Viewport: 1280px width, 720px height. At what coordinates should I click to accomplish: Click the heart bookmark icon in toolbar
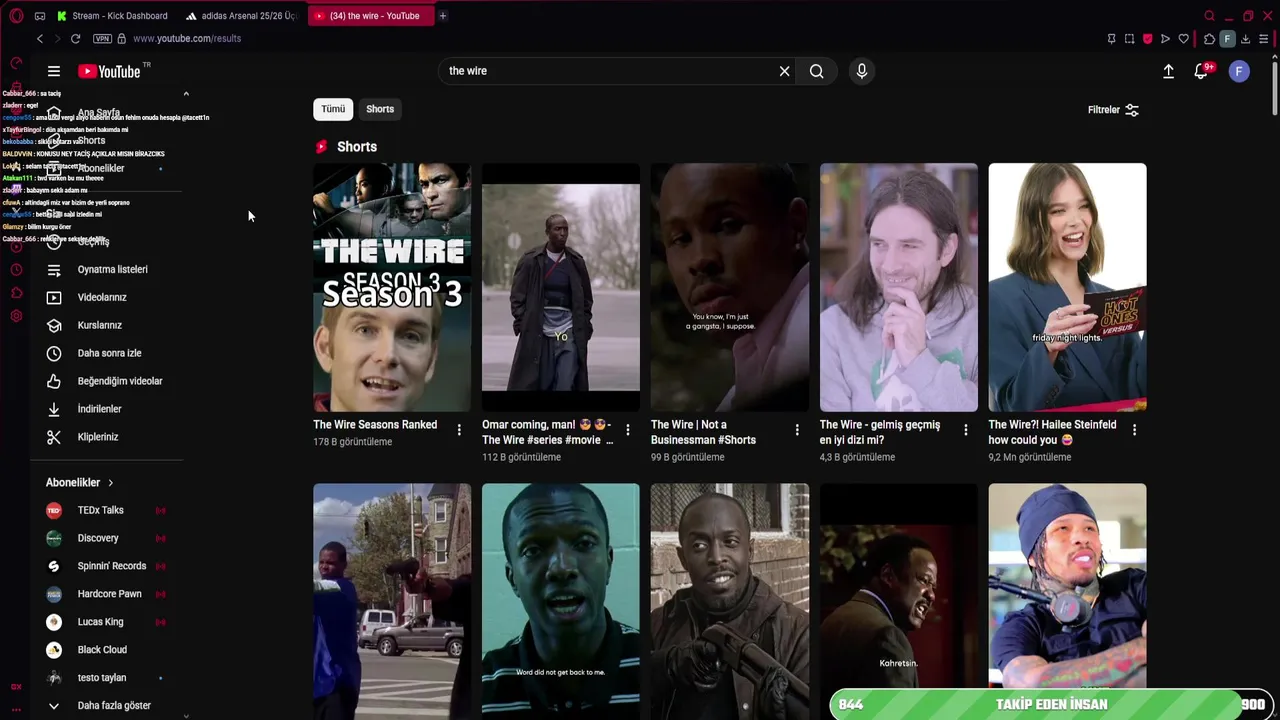click(1183, 39)
